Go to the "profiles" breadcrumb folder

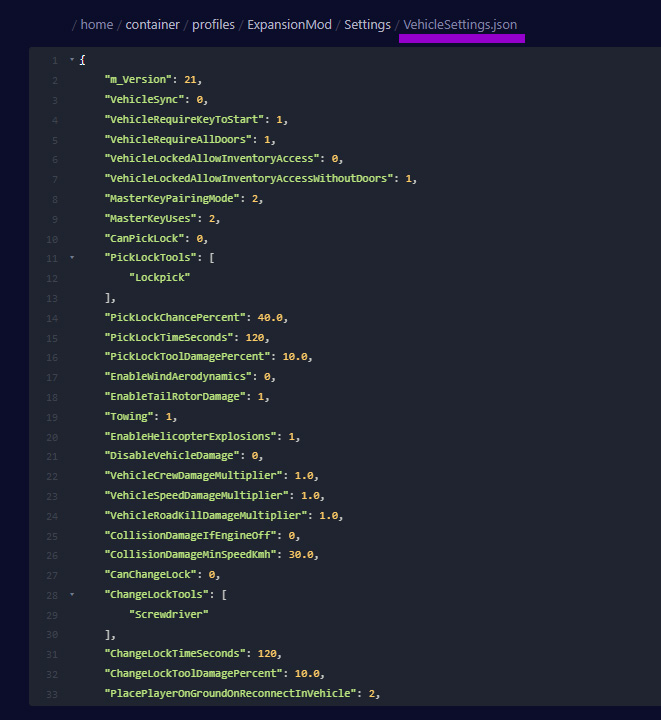215,24
